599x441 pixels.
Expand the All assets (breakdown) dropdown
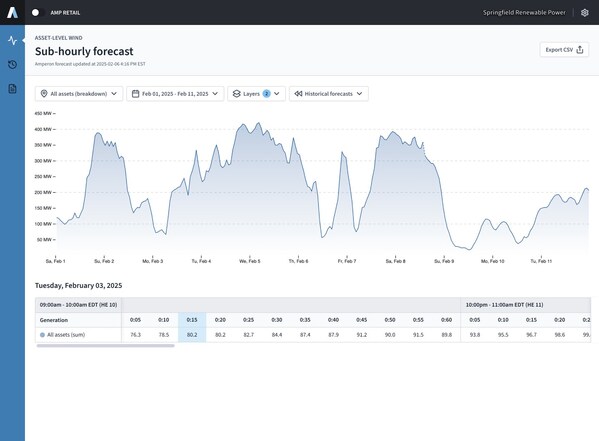pyautogui.click(x=79, y=94)
